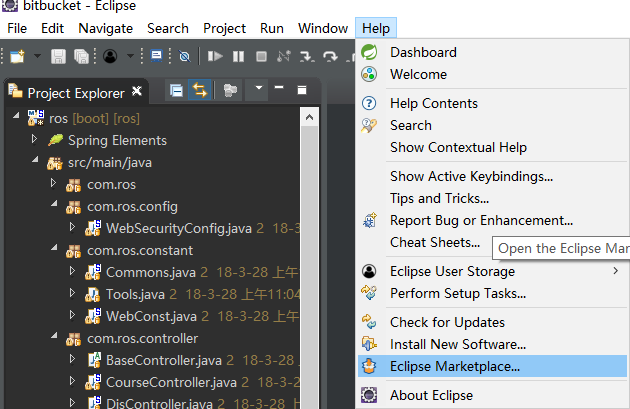Open Welcome from Help menu
Image resolution: width=630 pixels, height=409 pixels.
coord(492,74)
